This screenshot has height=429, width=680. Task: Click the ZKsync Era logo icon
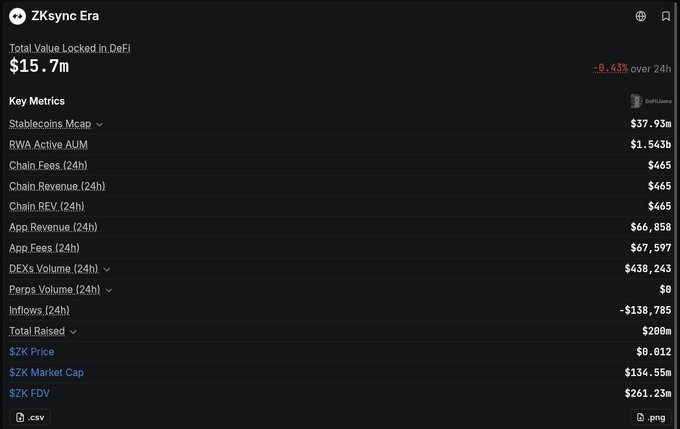point(17,16)
